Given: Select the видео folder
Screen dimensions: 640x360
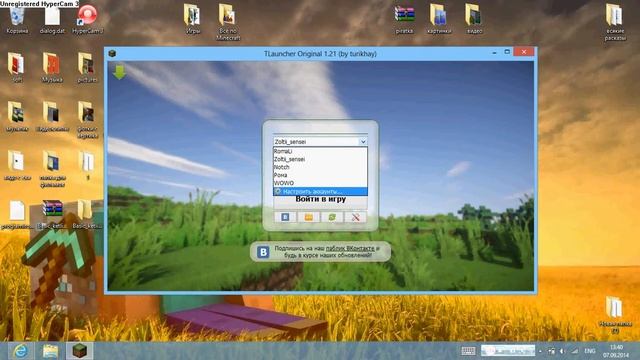Looking at the screenshot, I should (474, 19).
